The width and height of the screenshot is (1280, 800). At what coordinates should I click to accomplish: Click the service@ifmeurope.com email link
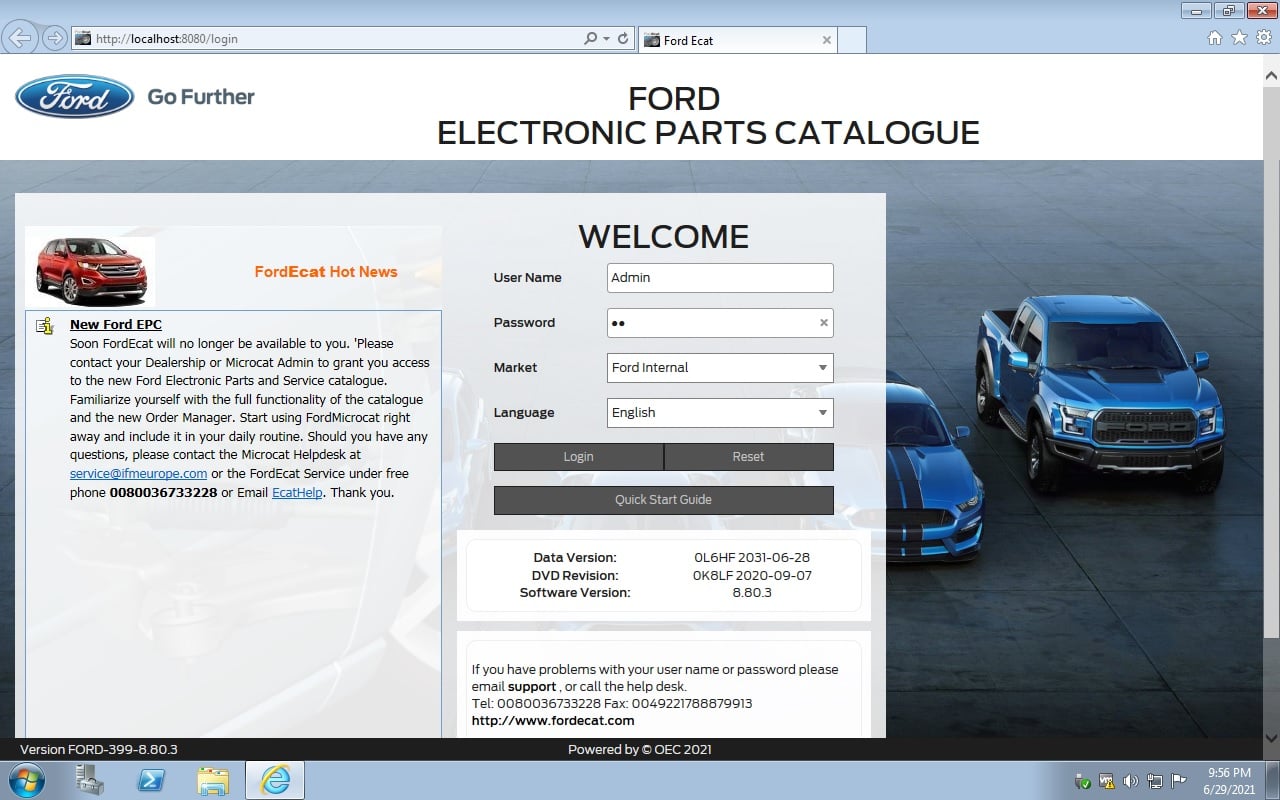138,473
